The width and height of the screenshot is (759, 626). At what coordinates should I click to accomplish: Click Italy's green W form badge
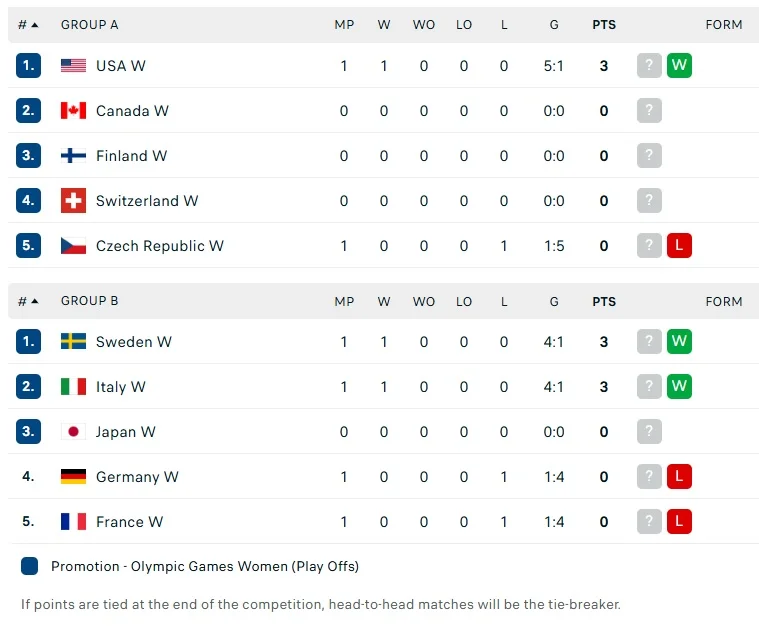click(680, 386)
